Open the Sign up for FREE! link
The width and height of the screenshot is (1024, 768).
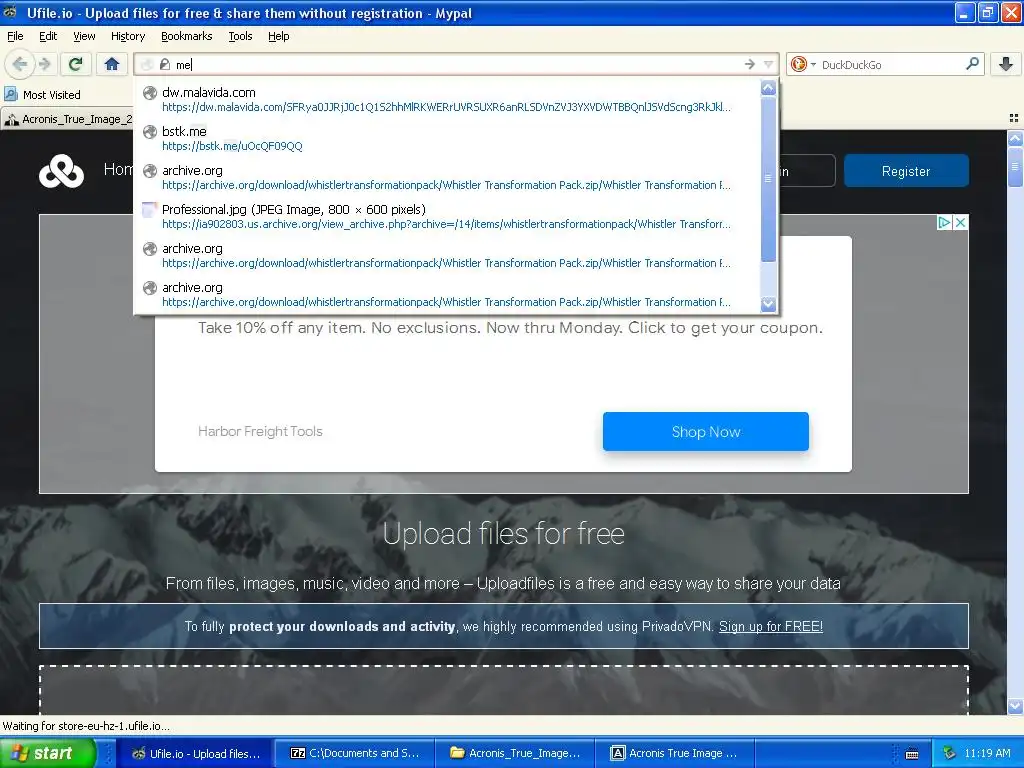tap(771, 627)
